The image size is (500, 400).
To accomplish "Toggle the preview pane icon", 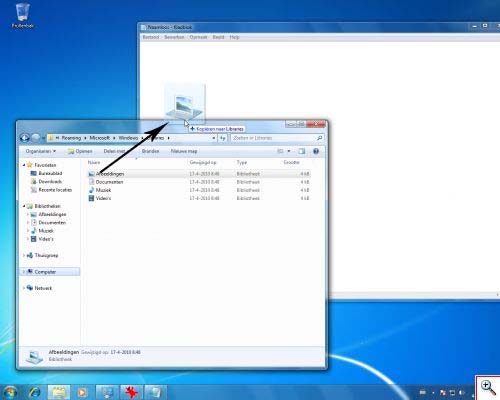I will click(x=302, y=151).
